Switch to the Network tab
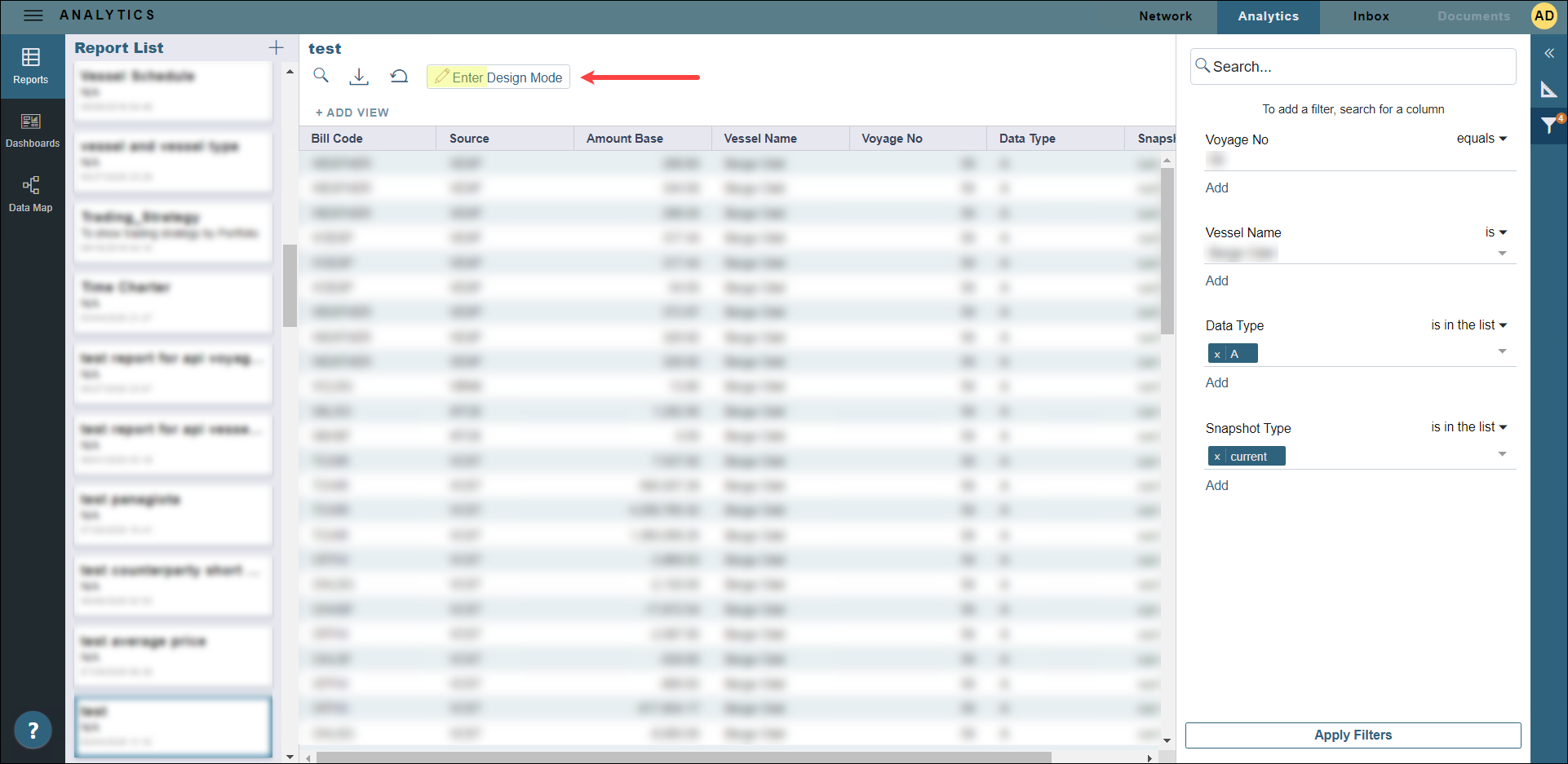The height and width of the screenshot is (764, 1568). click(x=1165, y=16)
